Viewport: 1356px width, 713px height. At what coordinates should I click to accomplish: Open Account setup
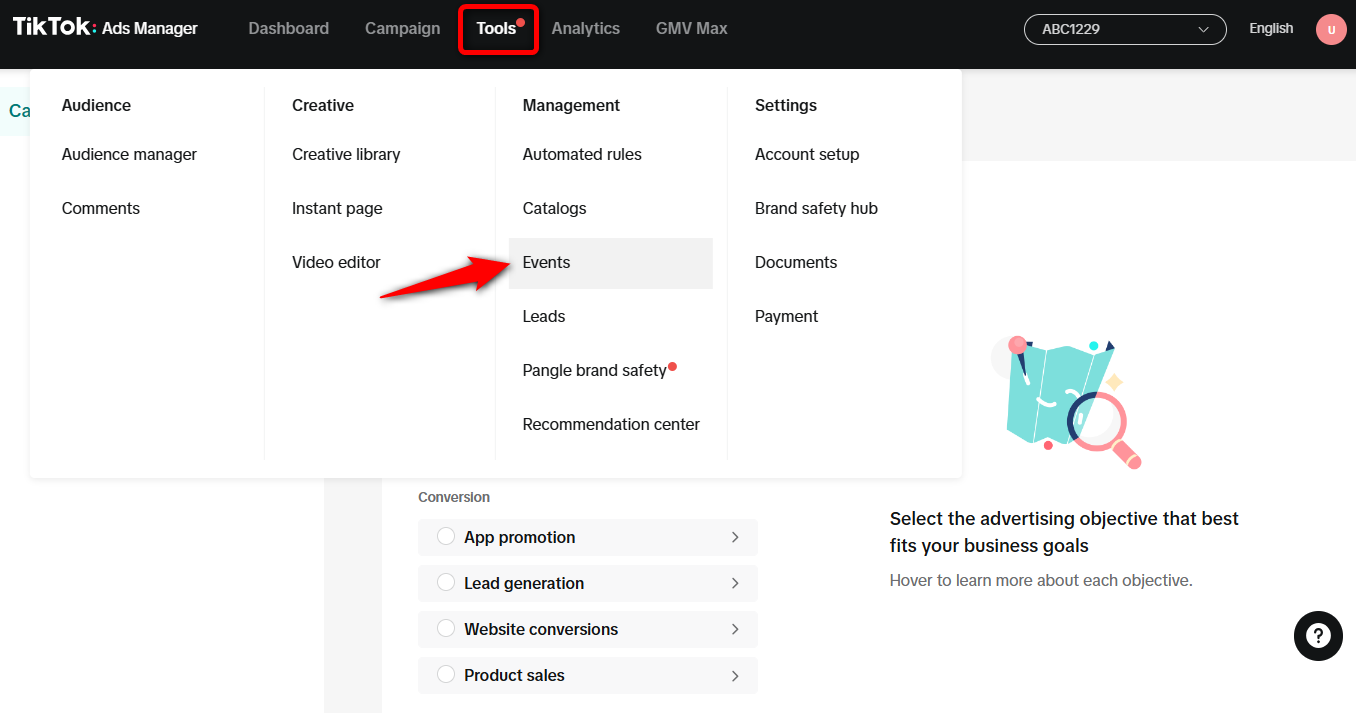807,154
